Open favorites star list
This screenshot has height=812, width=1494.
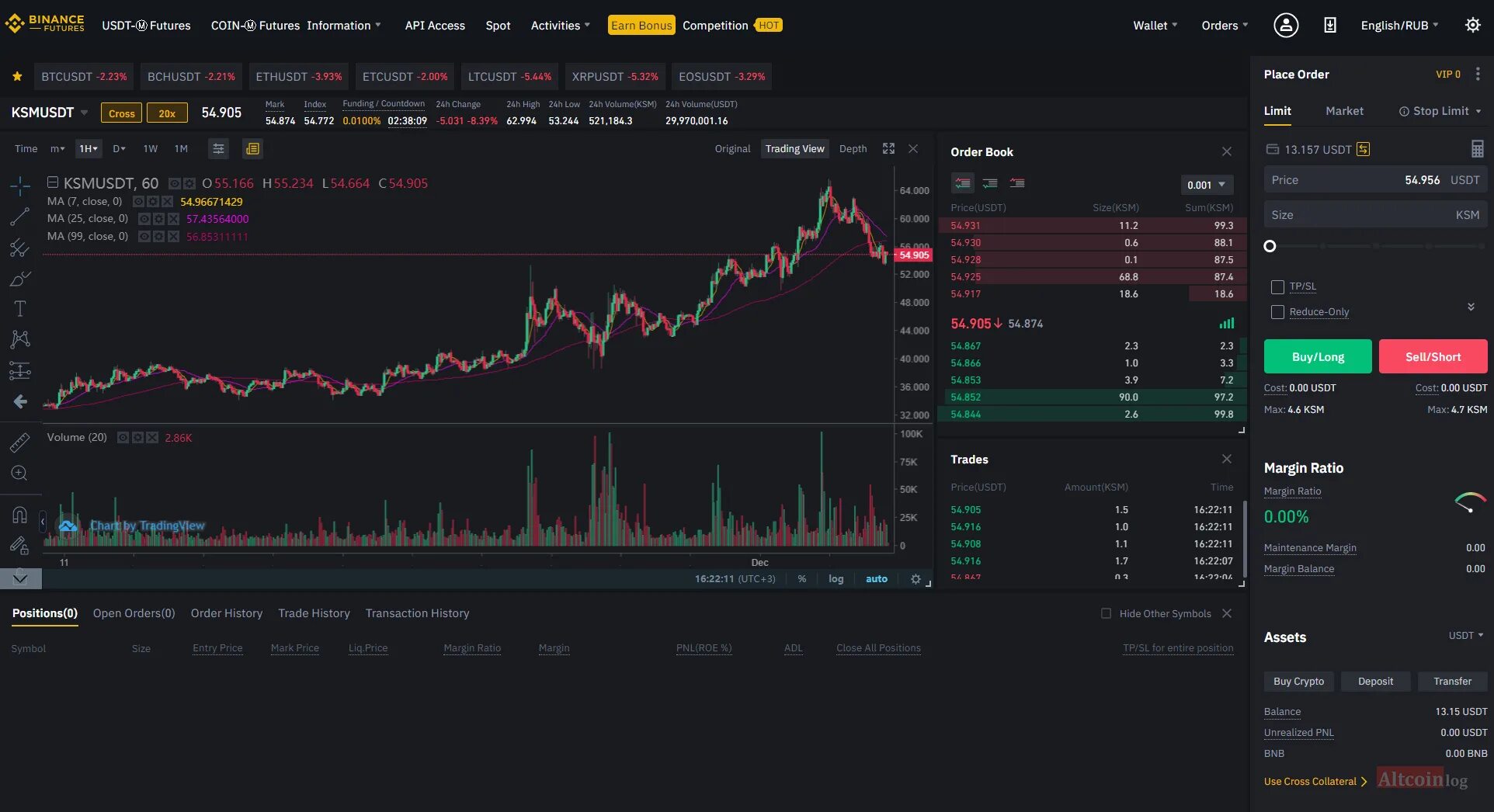pos(17,76)
